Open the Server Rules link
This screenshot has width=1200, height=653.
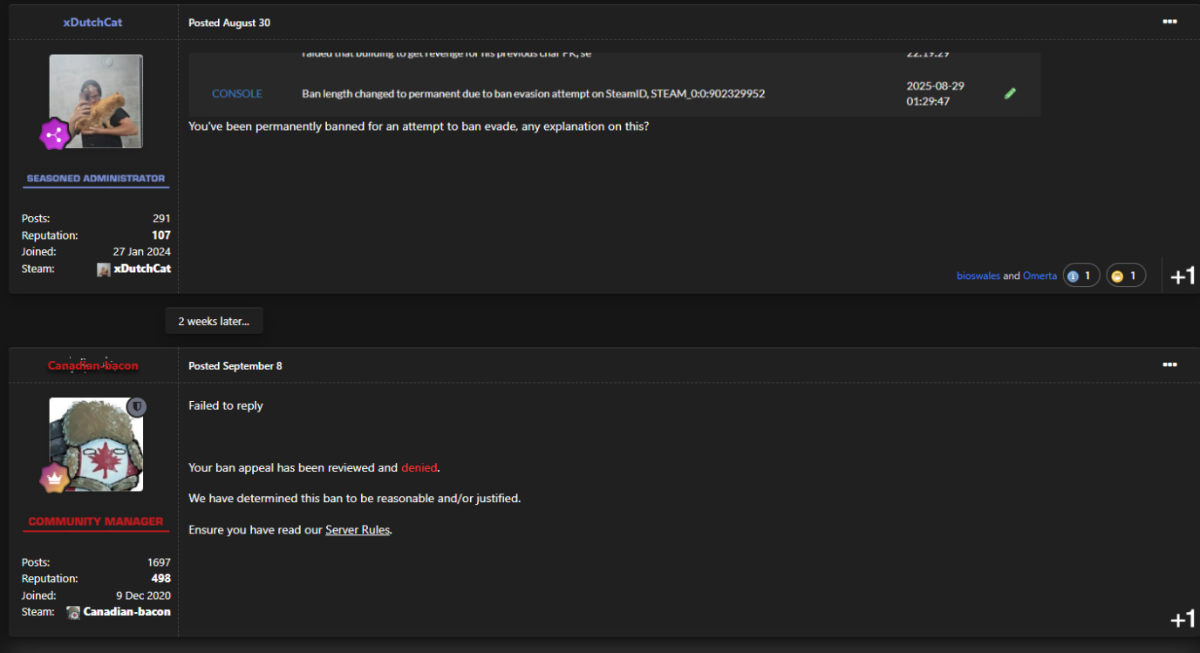tap(357, 530)
